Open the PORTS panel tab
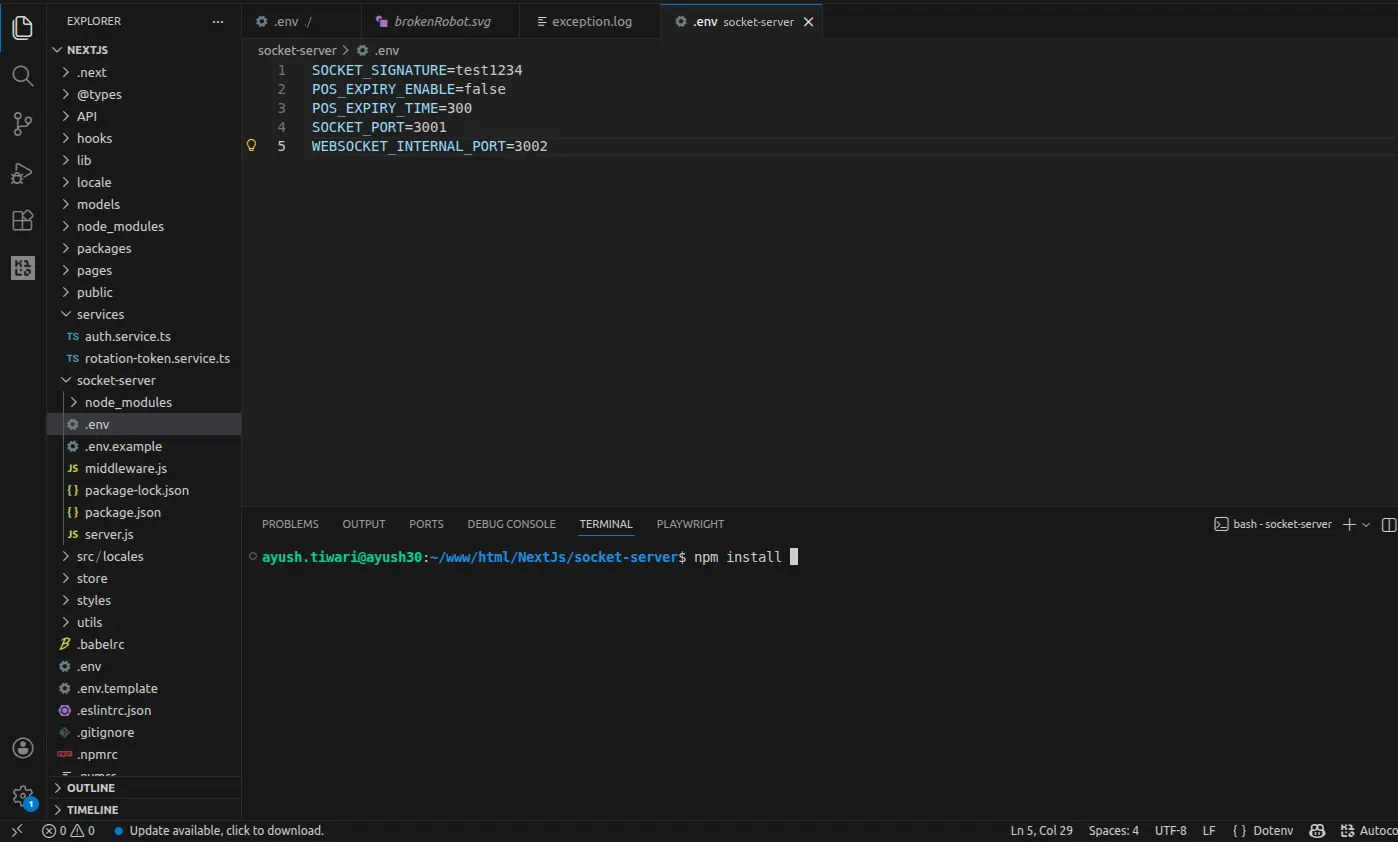The image size is (1398, 842). tap(426, 524)
